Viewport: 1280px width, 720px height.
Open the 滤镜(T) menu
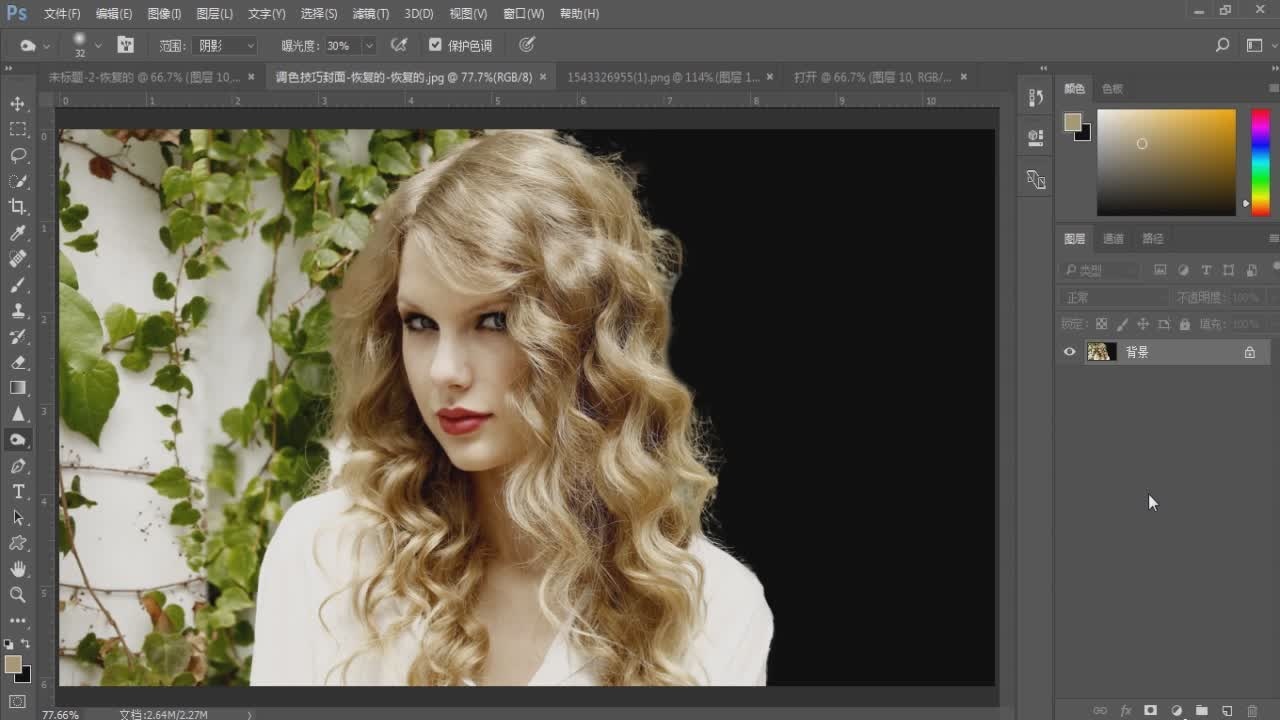click(x=371, y=14)
